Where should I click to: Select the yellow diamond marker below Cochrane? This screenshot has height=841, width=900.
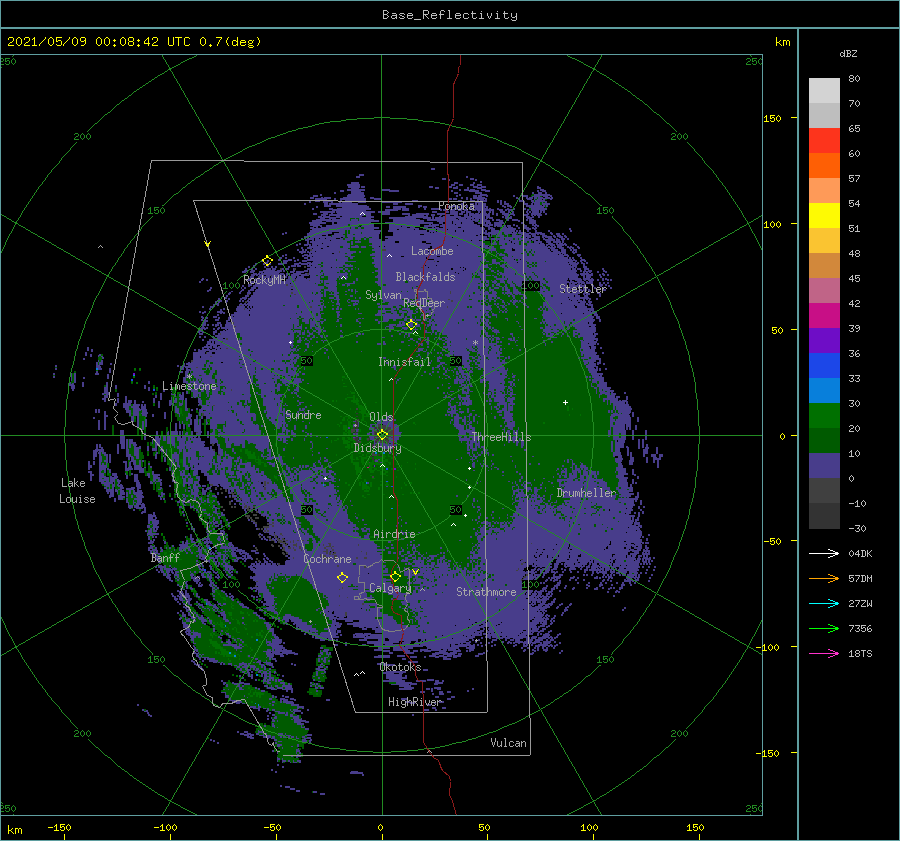[342, 578]
